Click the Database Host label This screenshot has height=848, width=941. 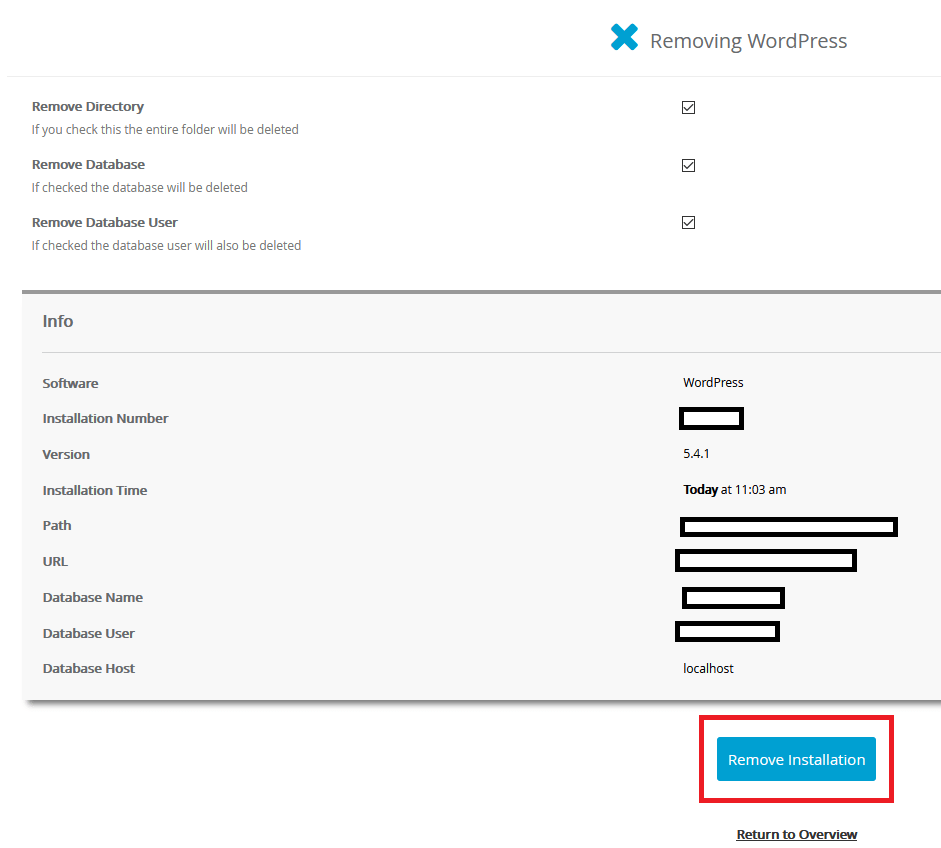pos(88,669)
